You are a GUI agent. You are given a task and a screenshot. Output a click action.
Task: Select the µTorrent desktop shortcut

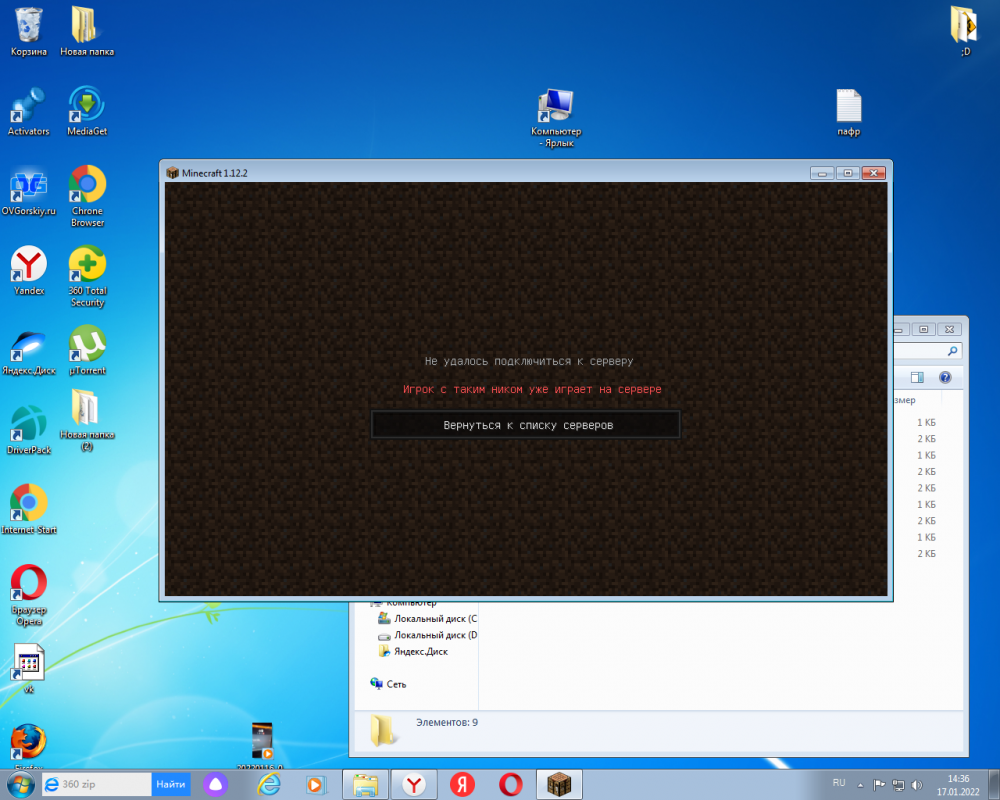[87, 350]
